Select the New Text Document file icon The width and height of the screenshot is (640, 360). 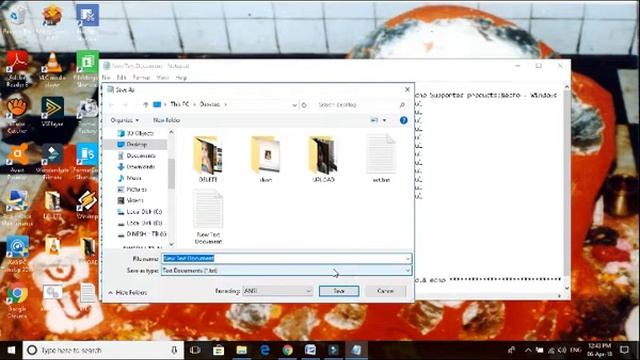click(208, 209)
